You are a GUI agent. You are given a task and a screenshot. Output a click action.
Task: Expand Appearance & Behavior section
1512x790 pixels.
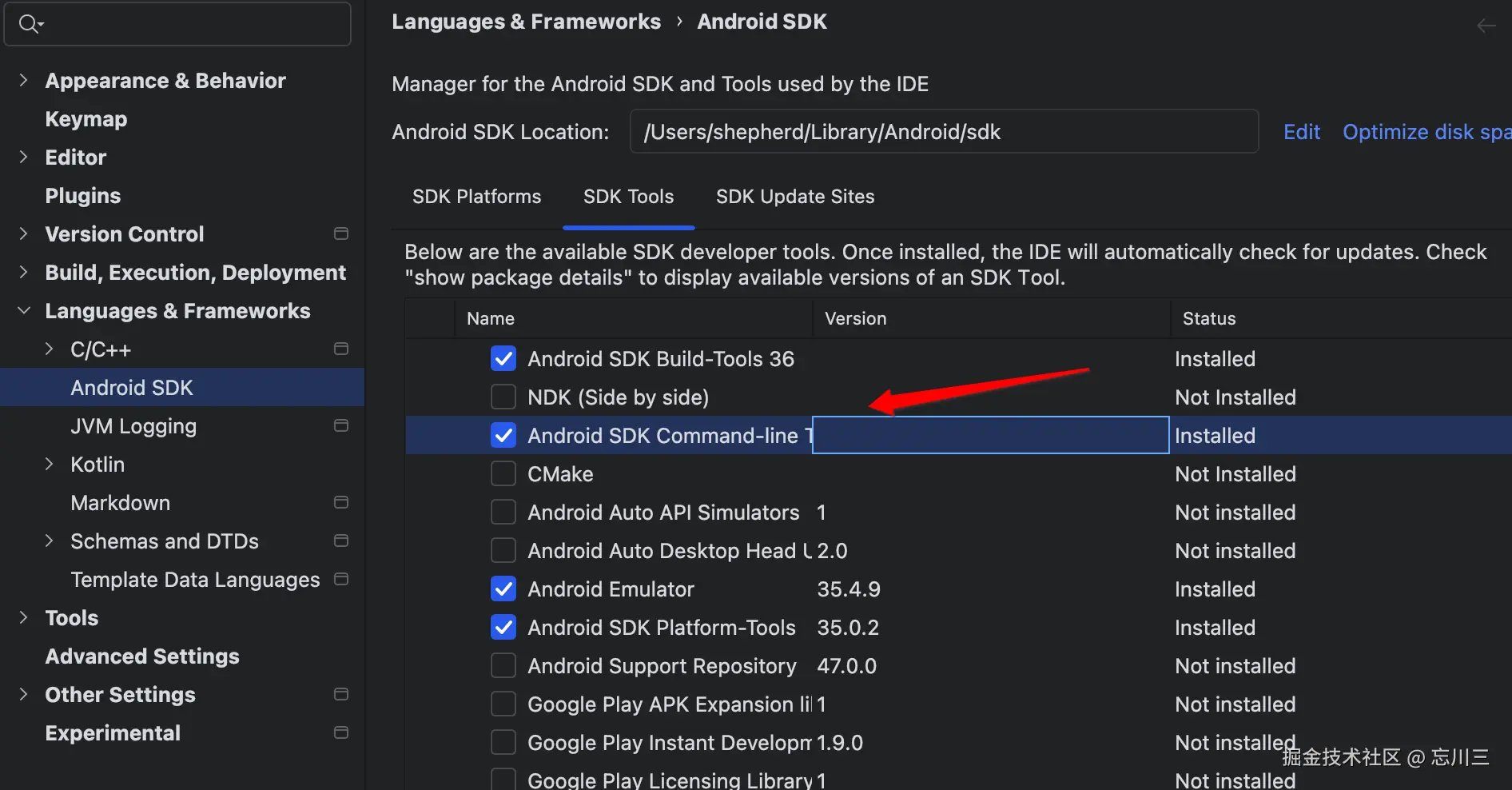pyautogui.click(x=24, y=80)
